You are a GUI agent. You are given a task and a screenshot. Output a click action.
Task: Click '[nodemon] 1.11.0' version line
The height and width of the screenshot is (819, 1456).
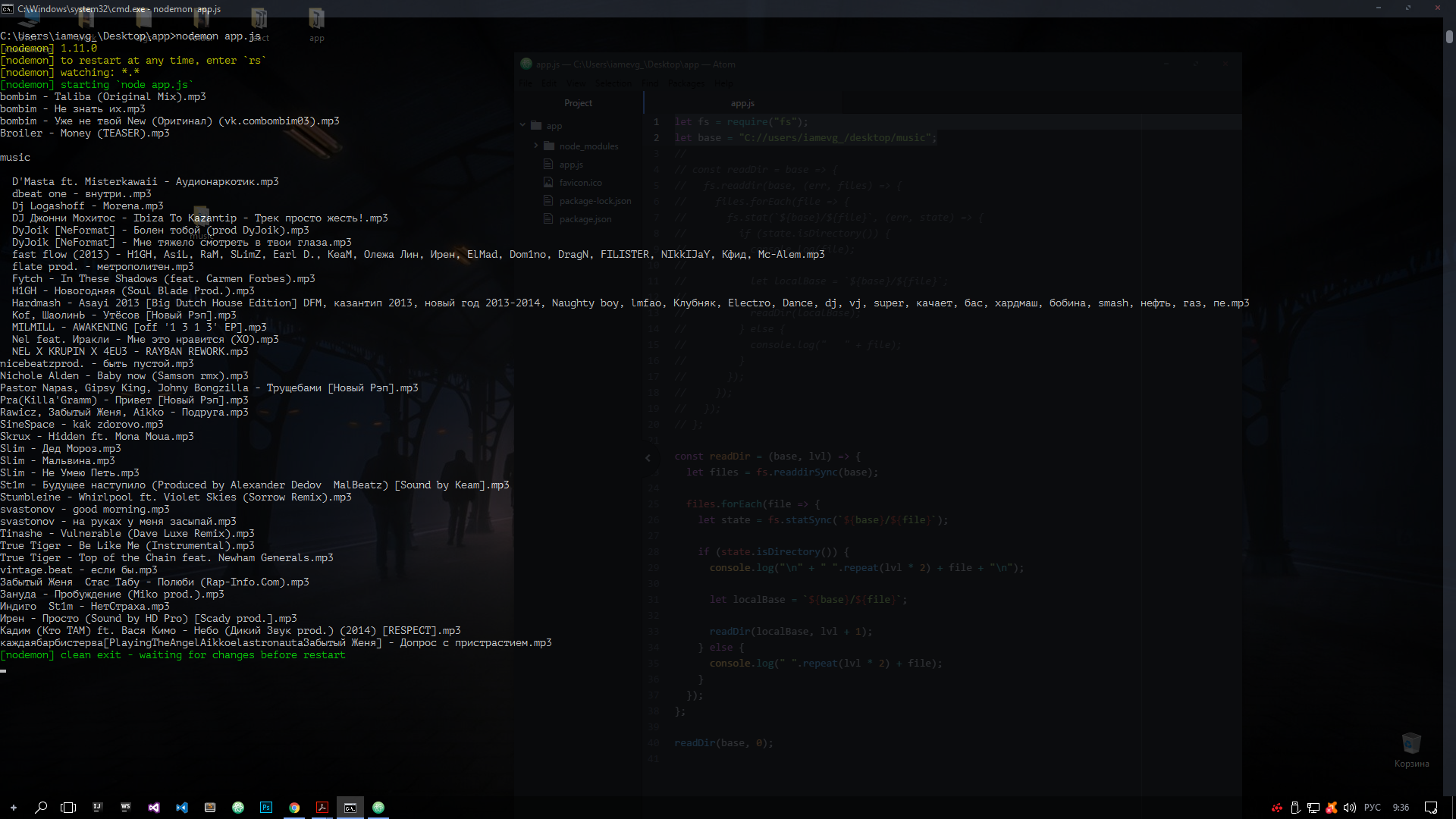pyautogui.click(x=49, y=49)
